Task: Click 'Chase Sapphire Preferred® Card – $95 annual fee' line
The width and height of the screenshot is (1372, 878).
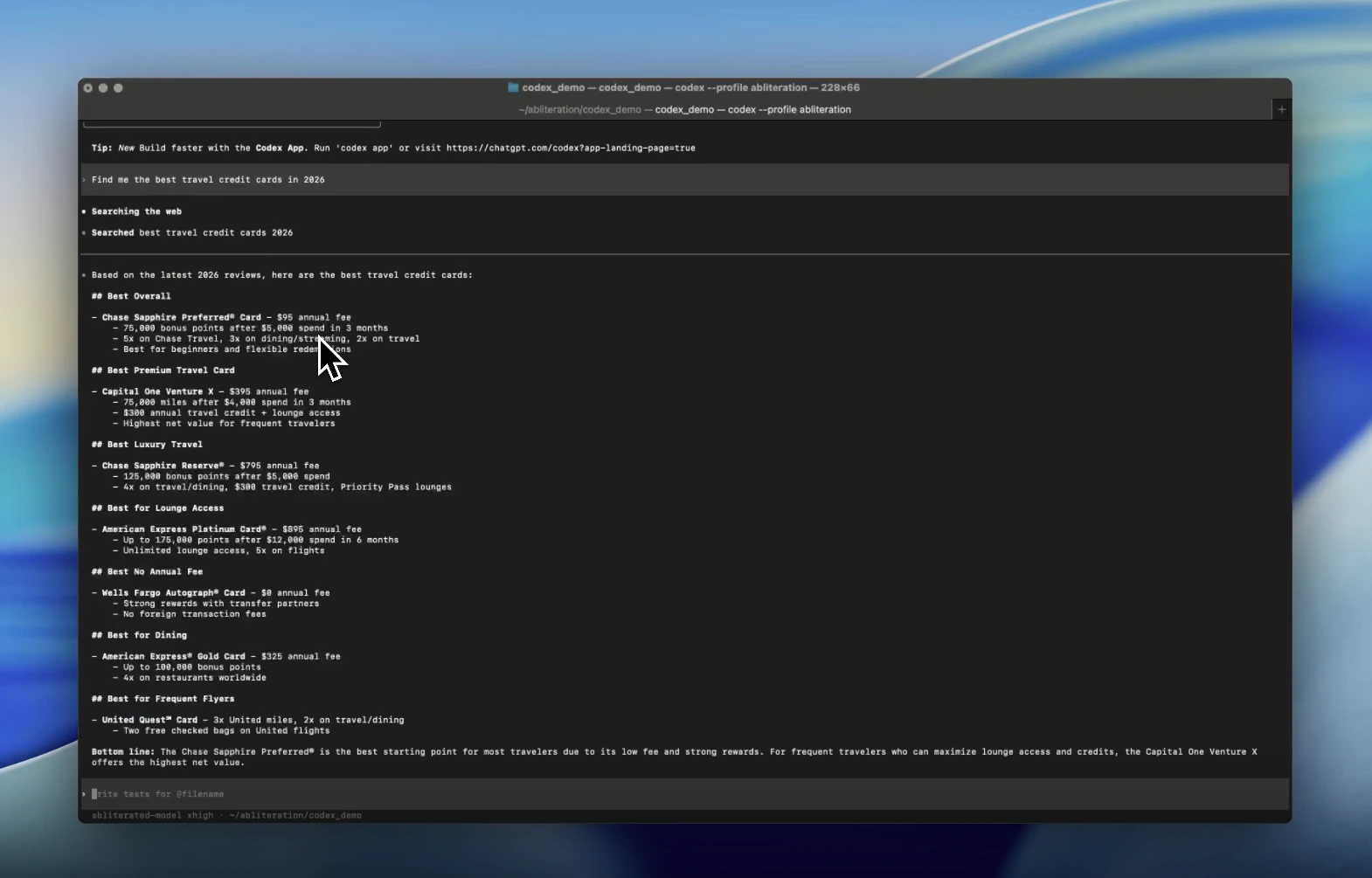Action: tap(226, 317)
